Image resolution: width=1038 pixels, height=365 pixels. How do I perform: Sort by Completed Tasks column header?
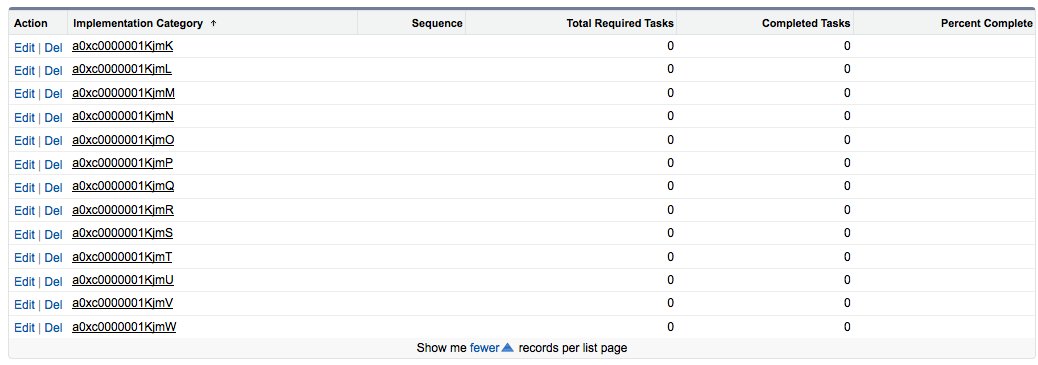[806, 23]
